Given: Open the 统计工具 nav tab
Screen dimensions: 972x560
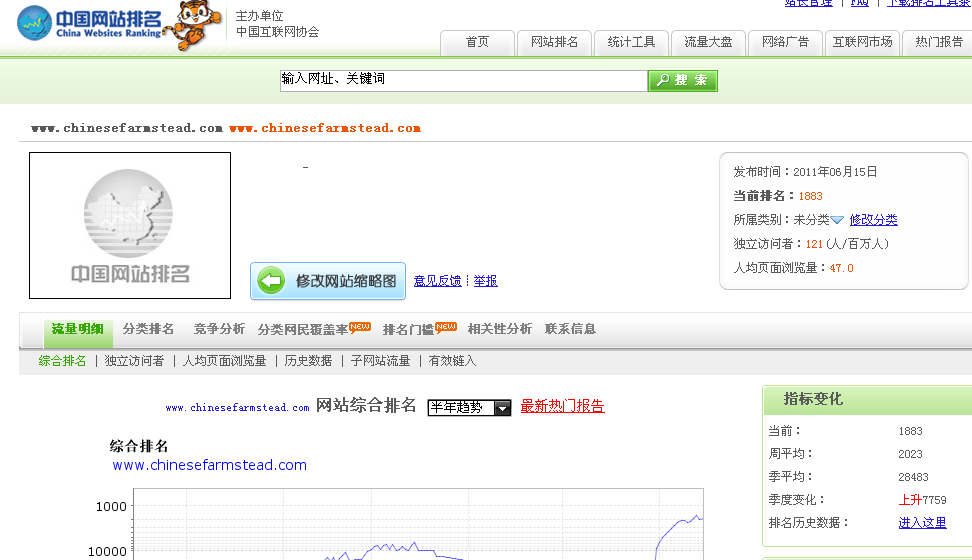Looking at the screenshot, I should click(x=631, y=42).
